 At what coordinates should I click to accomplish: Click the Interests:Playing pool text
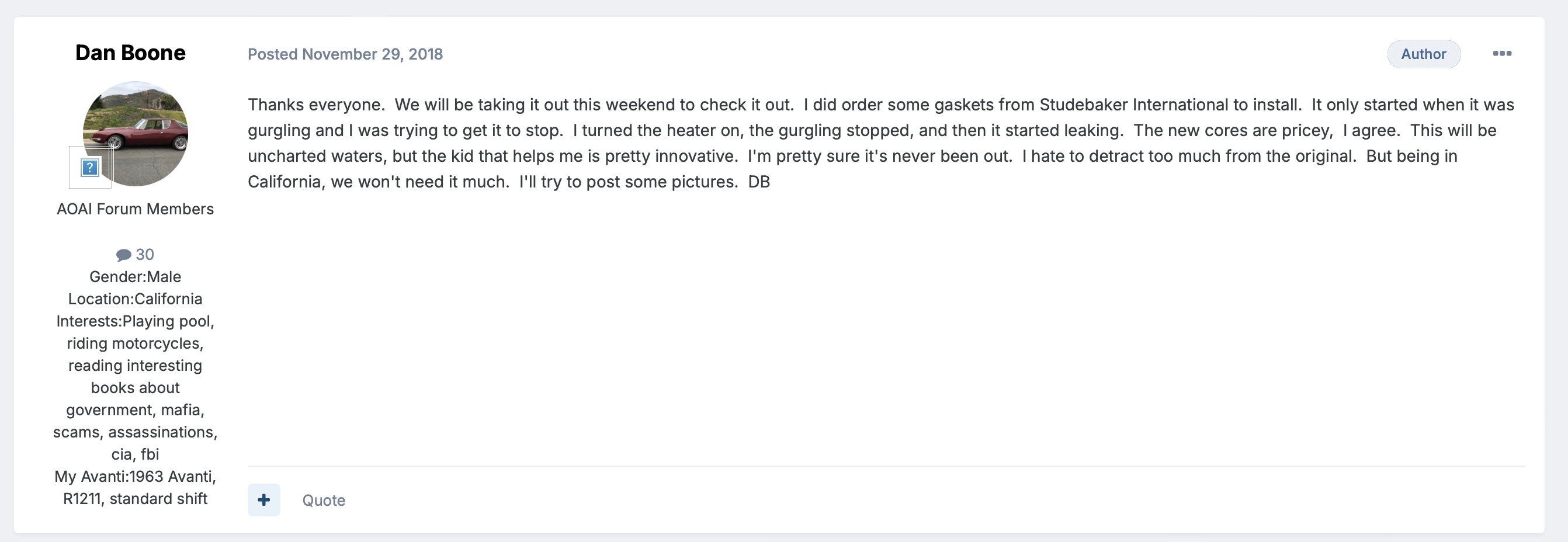point(135,321)
